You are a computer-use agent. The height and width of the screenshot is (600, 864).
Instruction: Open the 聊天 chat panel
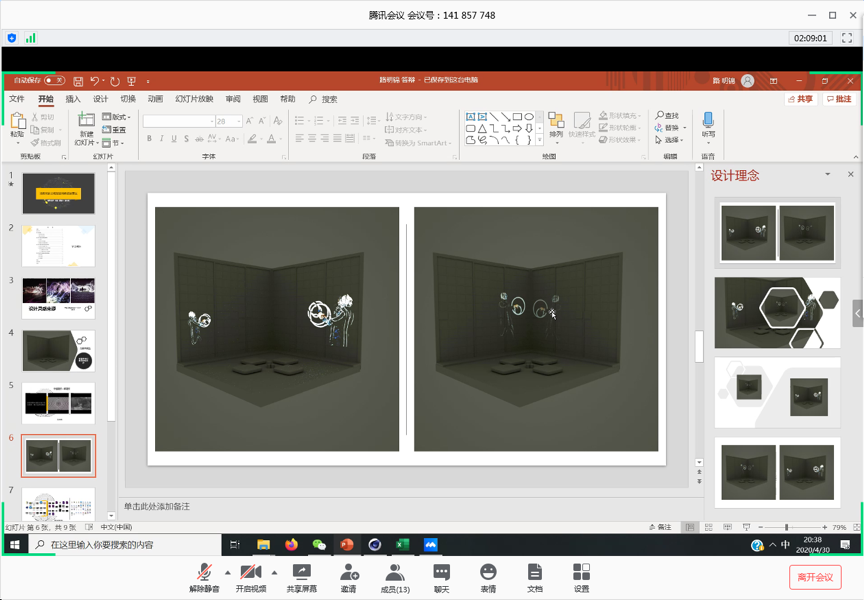[441, 573]
